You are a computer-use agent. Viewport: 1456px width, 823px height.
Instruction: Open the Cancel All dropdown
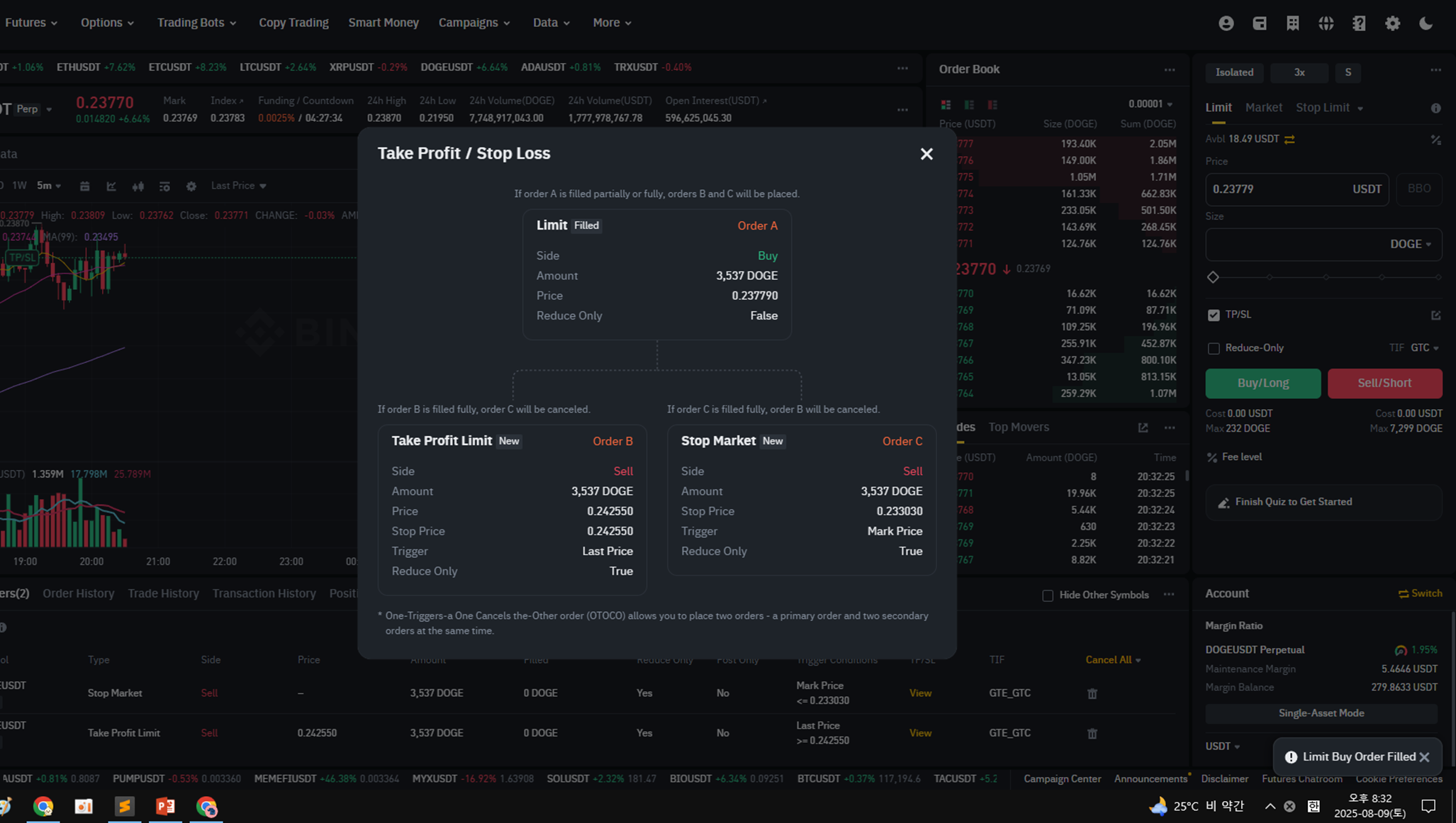[1113, 660]
